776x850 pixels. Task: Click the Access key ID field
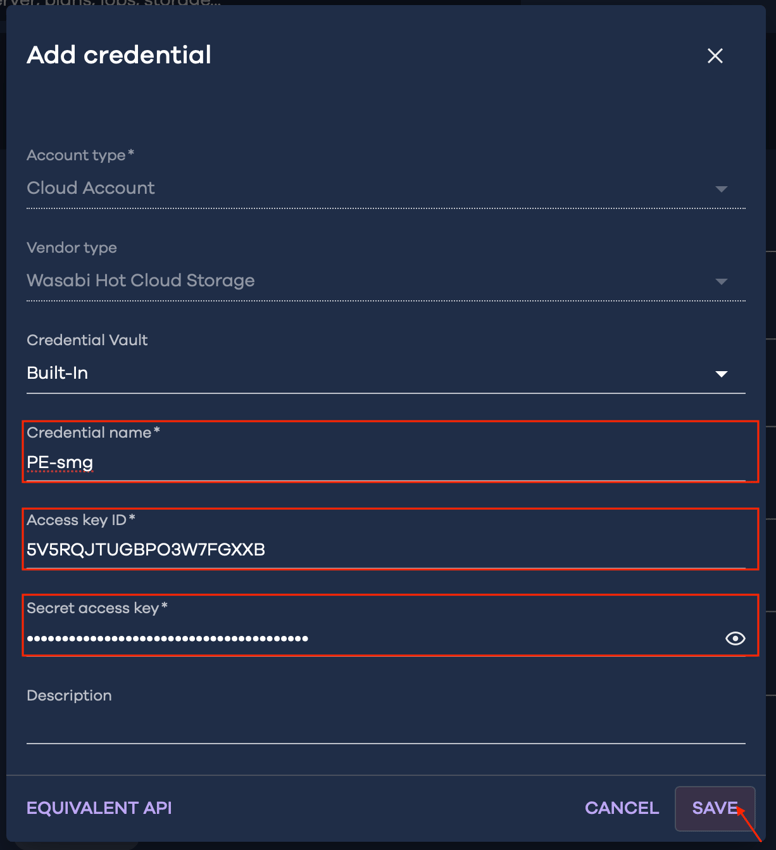[x=300, y=549]
